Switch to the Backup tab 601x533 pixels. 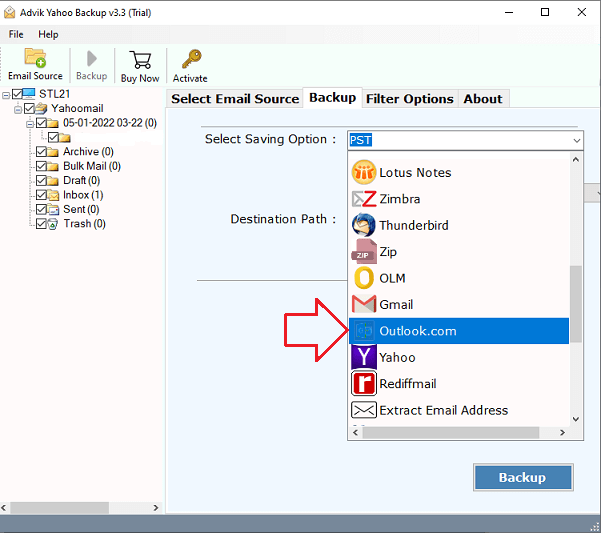(332, 98)
